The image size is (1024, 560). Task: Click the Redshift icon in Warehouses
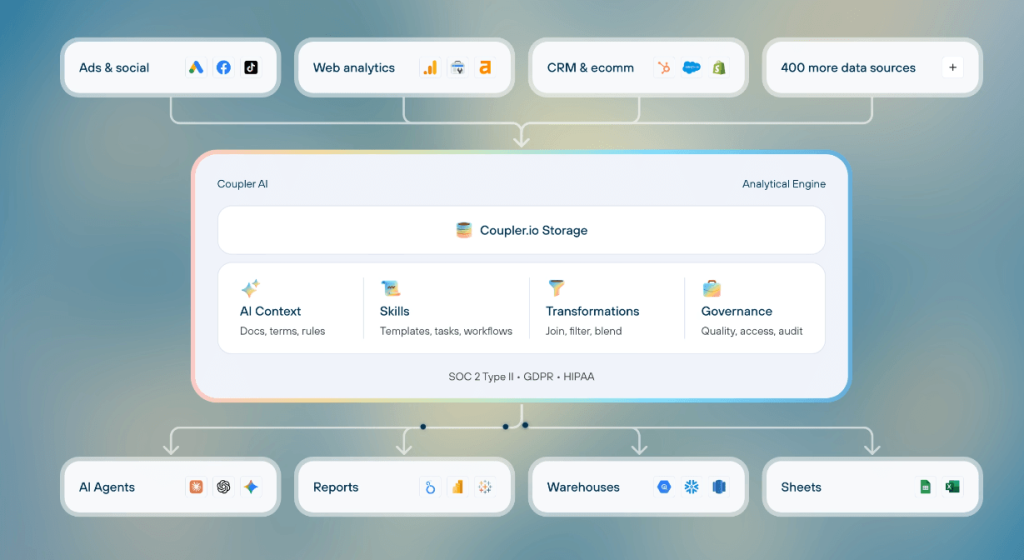[719, 487]
